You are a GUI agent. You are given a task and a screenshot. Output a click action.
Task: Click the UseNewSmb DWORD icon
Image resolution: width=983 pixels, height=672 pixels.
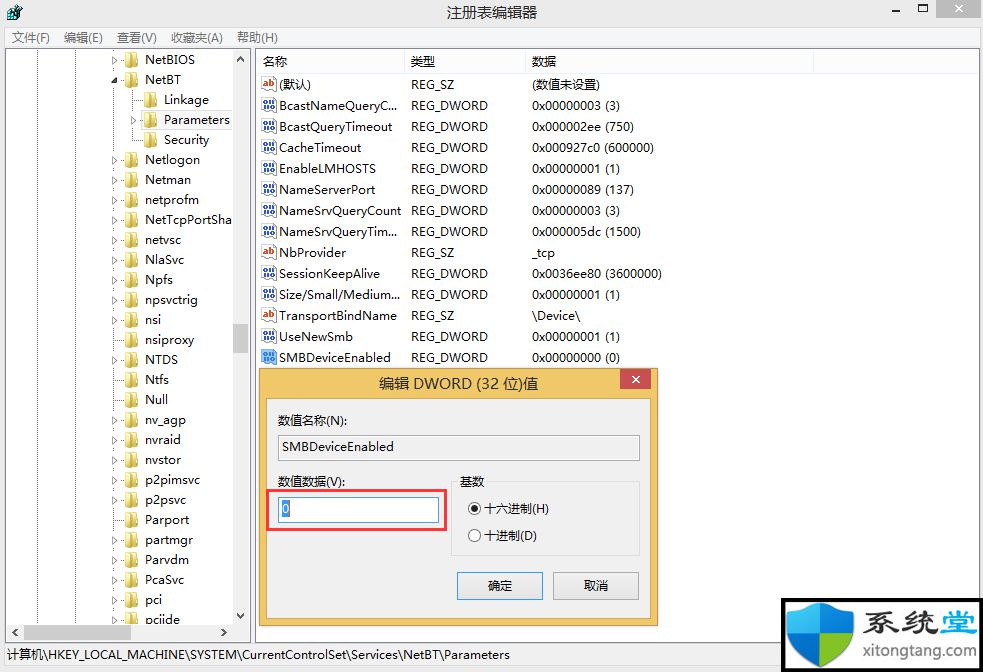click(269, 336)
